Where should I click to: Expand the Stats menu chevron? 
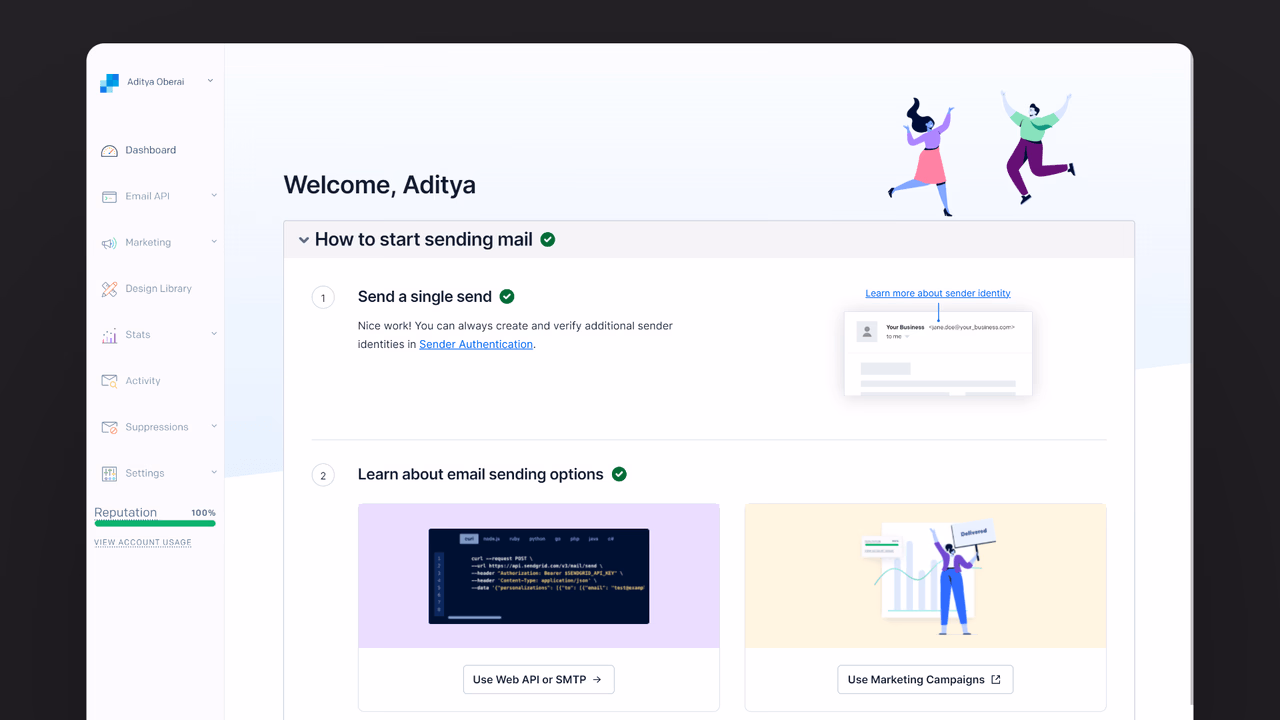coord(214,334)
